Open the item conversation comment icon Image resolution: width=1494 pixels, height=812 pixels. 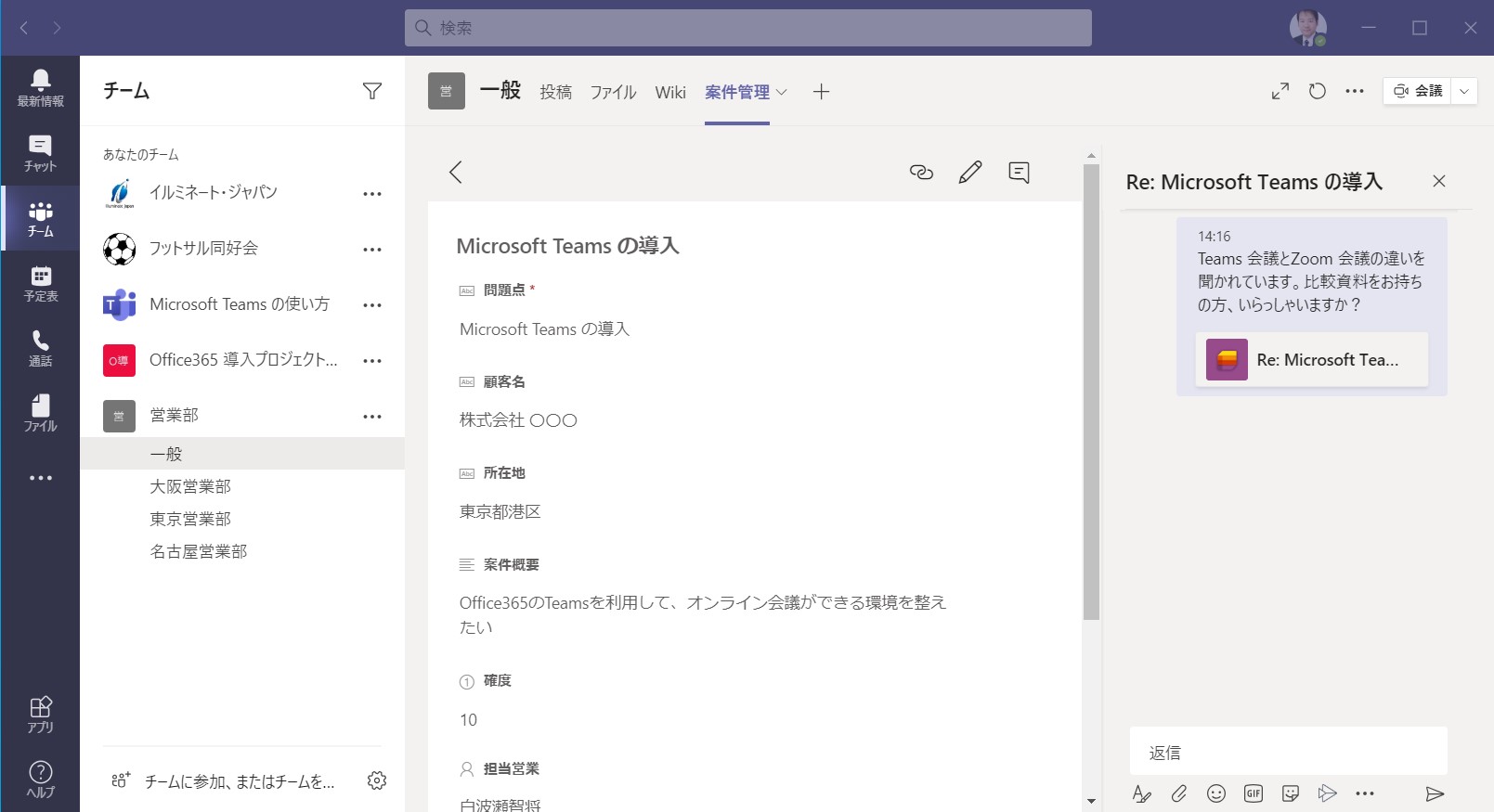click(x=1019, y=172)
